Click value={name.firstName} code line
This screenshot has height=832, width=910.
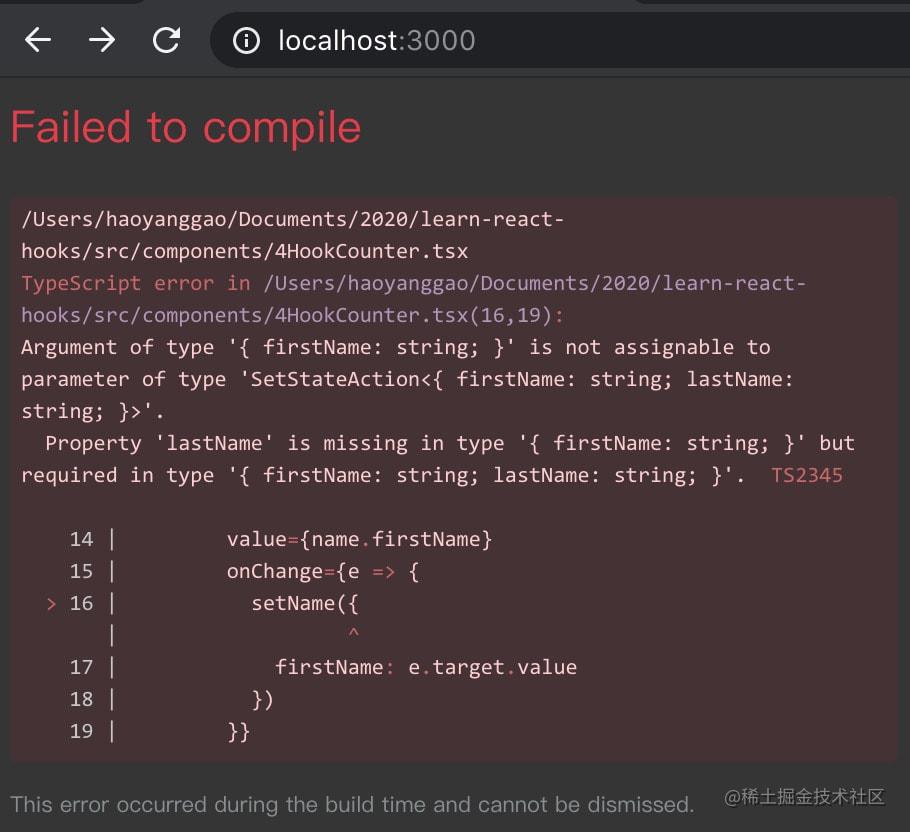coord(359,540)
